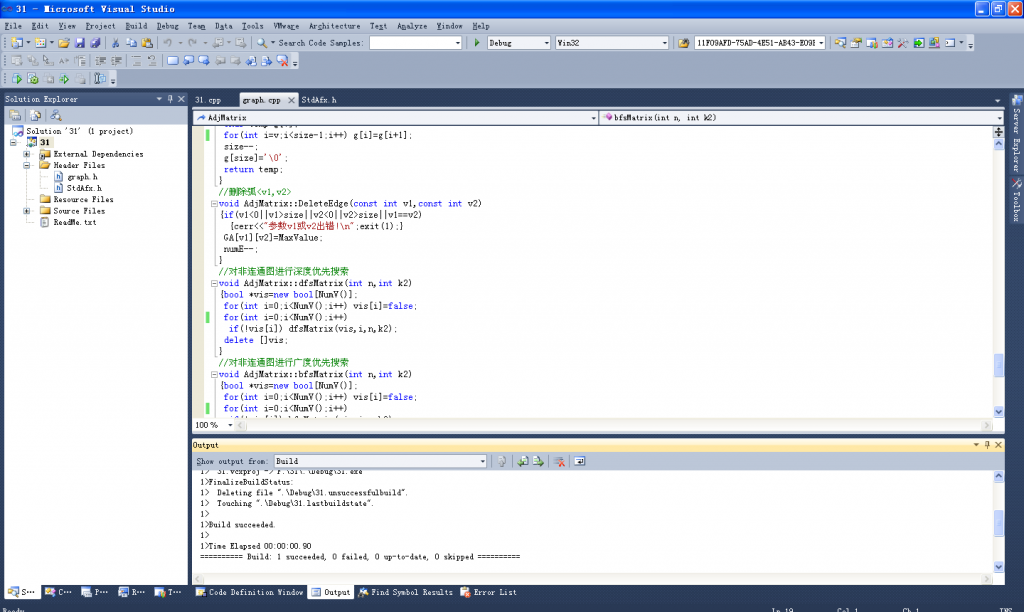
Task: Open the Build menu
Action: point(136,25)
